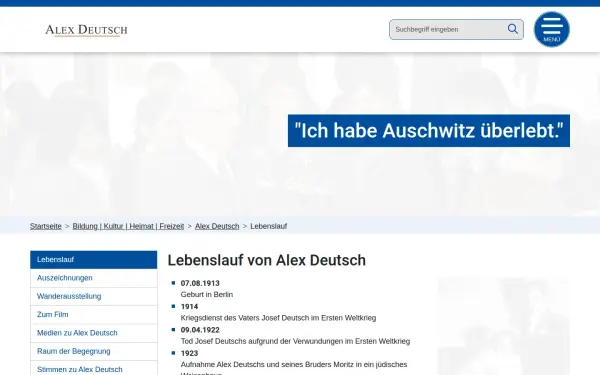600x375 pixels.
Task: Open the round MENÜ hamburger button
Action: [x=551, y=29]
